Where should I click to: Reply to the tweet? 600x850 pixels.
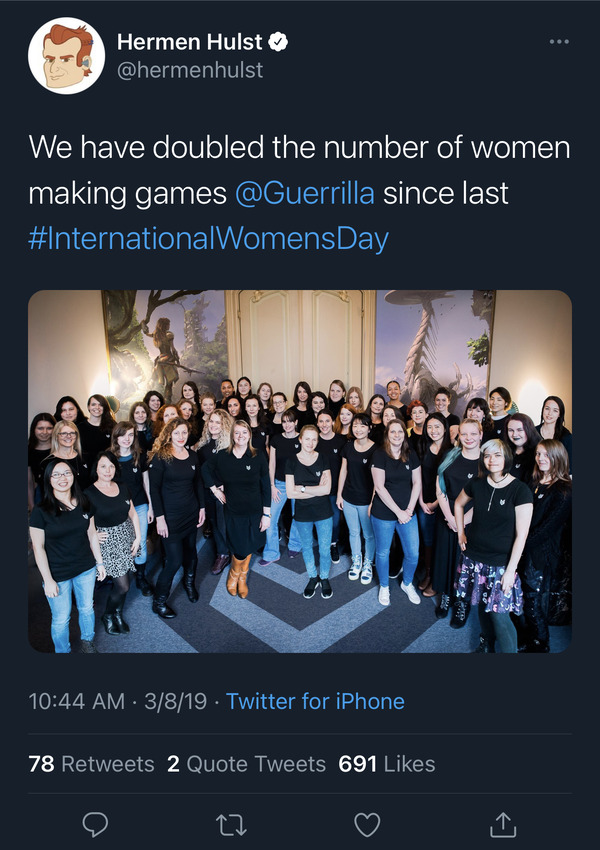pos(95,823)
